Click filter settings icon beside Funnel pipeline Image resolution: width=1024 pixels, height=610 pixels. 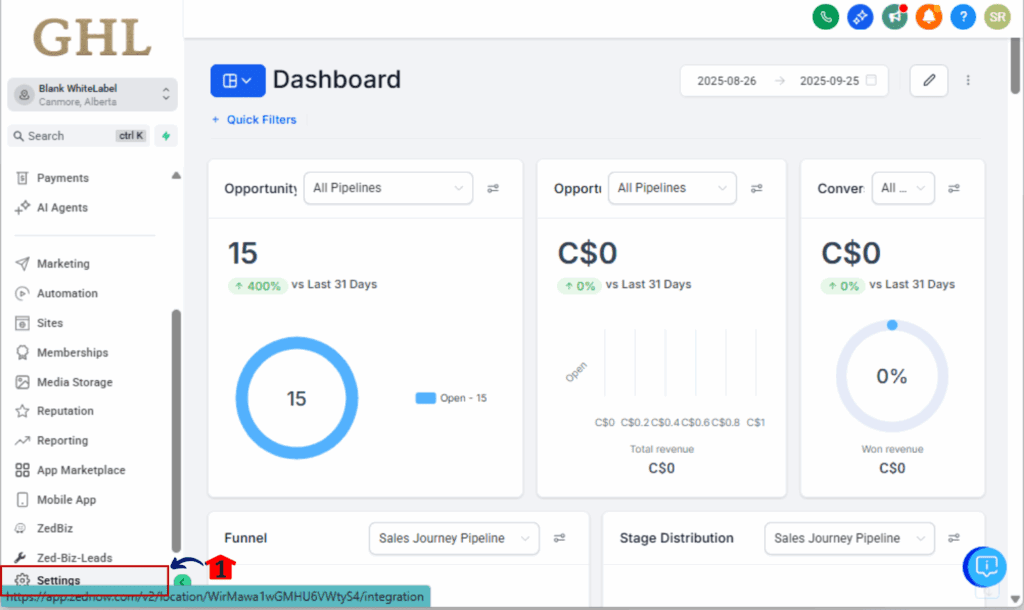click(x=560, y=538)
